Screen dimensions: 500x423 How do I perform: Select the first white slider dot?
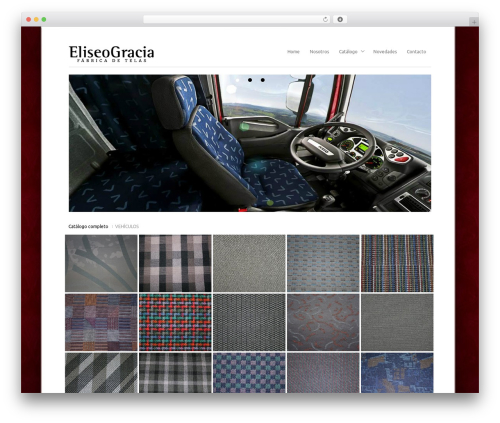coord(237,80)
